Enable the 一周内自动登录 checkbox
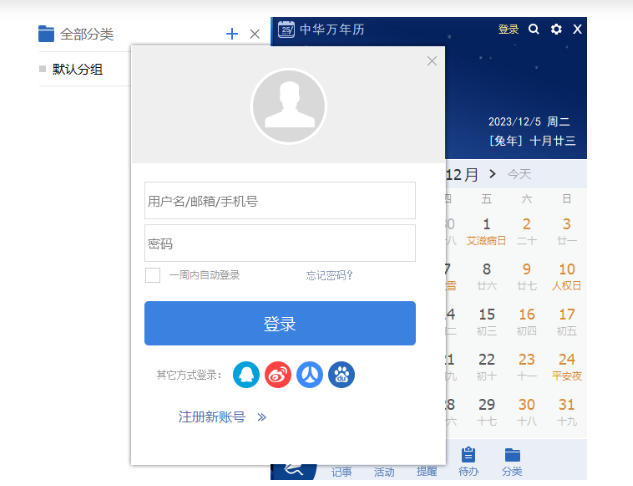The width and height of the screenshot is (633, 486). coord(152,275)
